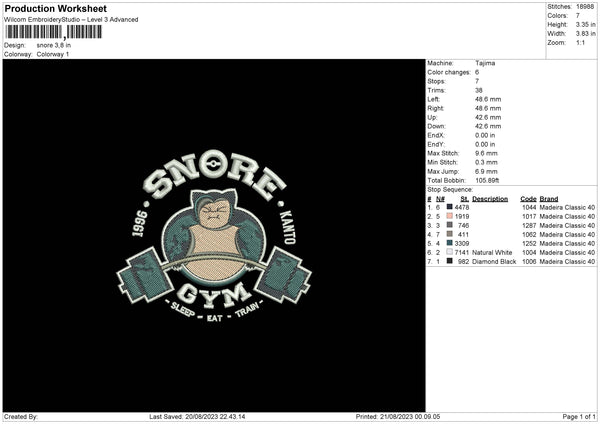Click the 'Page 1 of 1' indicator
The width and height of the screenshot is (600, 424).
[579, 417]
